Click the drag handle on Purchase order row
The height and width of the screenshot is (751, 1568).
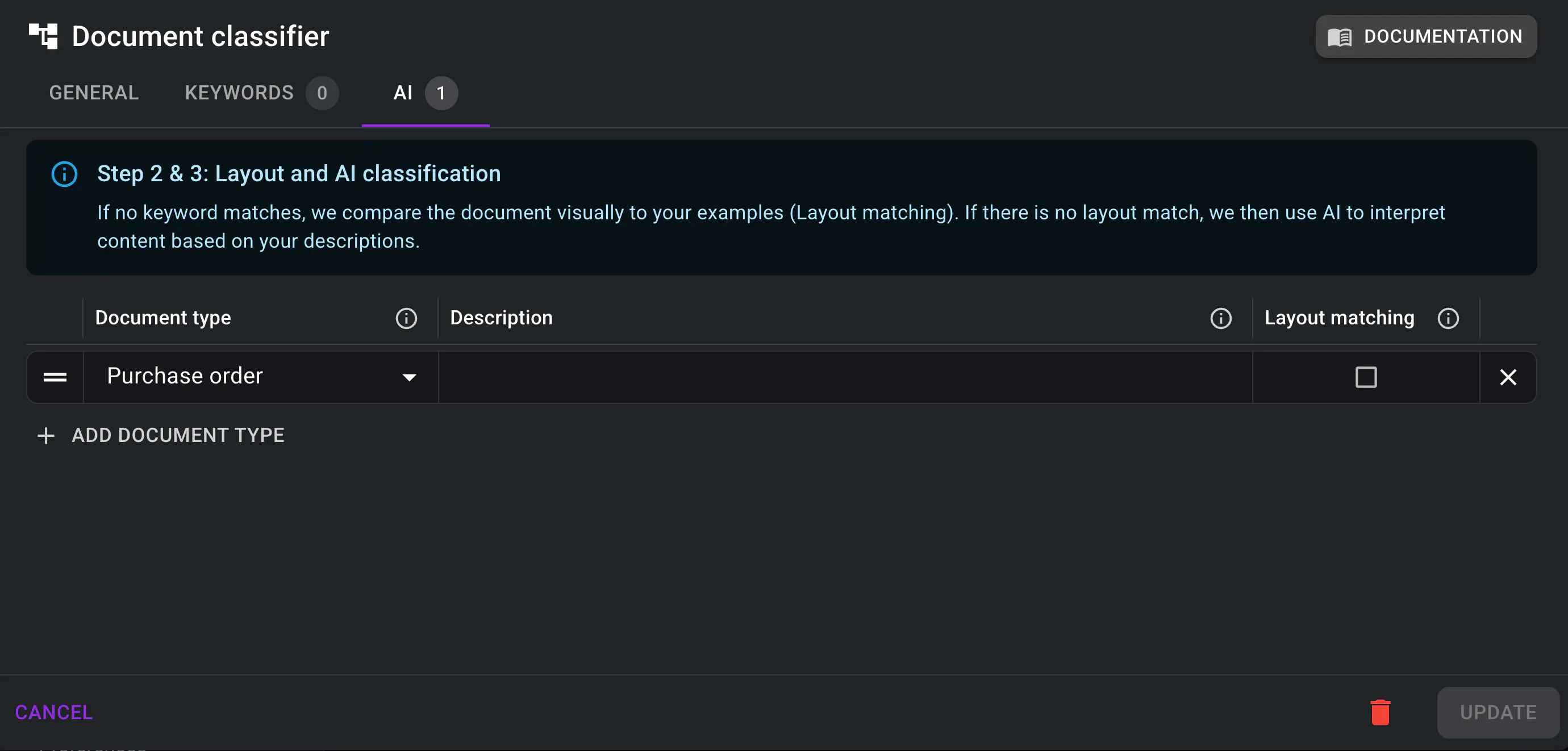click(x=55, y=377)
